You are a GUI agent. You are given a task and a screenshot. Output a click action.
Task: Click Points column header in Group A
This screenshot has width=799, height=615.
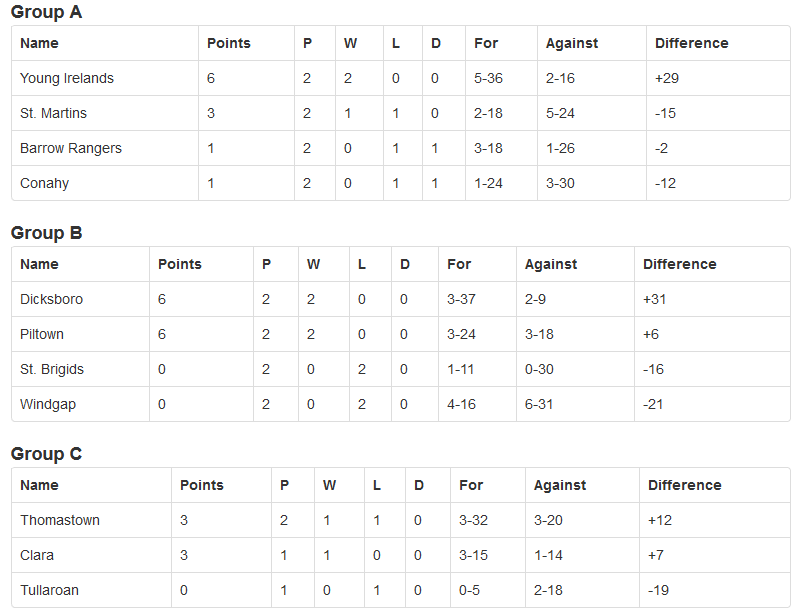(x=229, y=43)
